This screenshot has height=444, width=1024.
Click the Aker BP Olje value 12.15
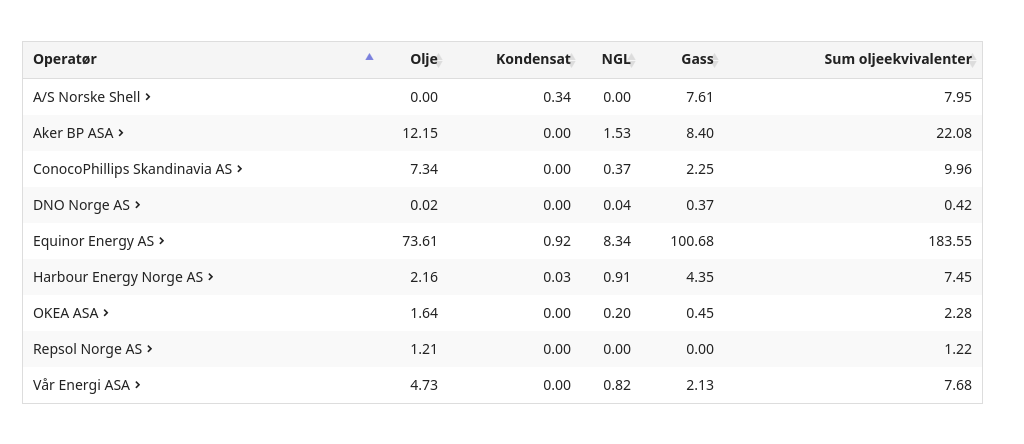tap(420, 133)
